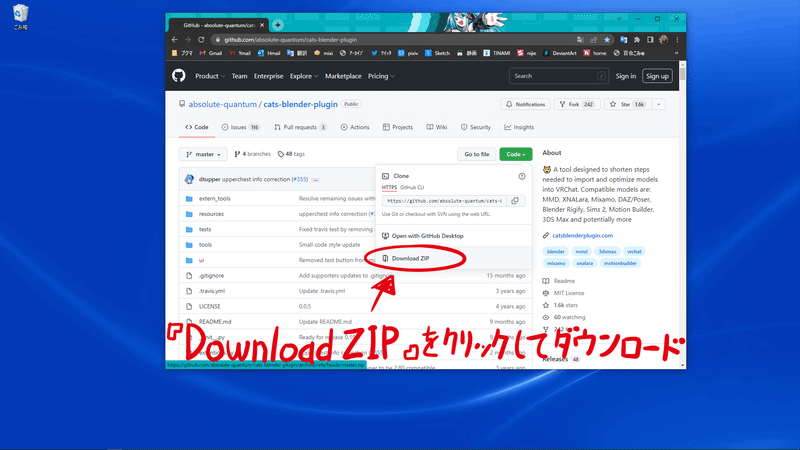Click the Notifications bell button
This screenshot has width=800, height=450.
(x=526, y=104)
